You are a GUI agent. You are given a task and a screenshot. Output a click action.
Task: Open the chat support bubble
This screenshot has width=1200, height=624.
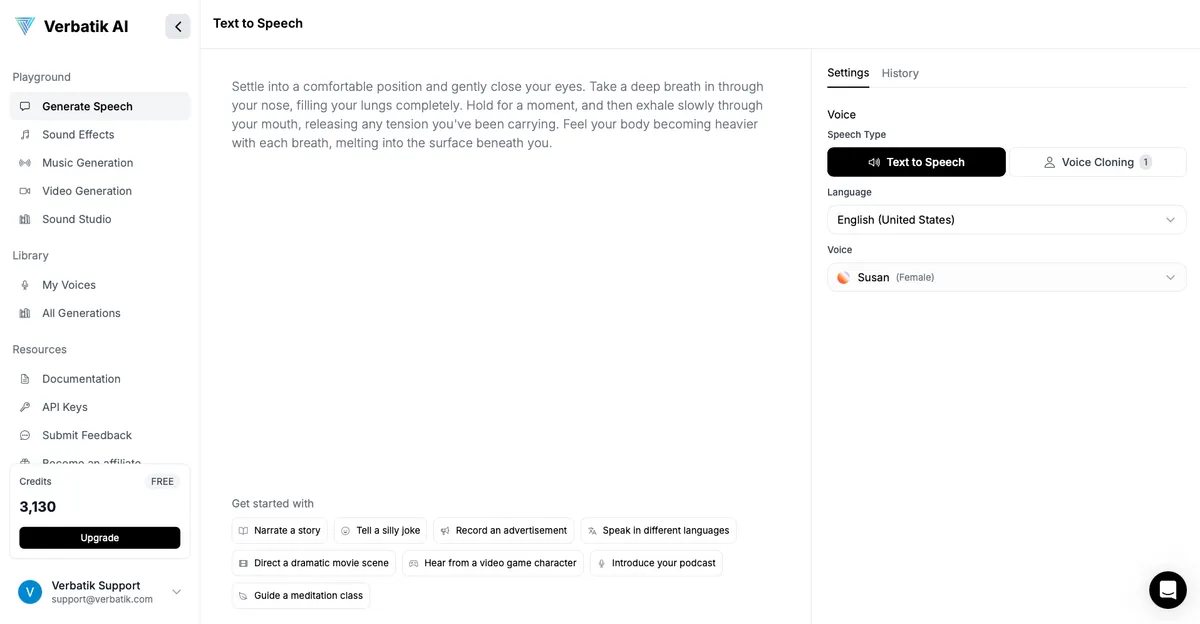(x=1168, y=590)
